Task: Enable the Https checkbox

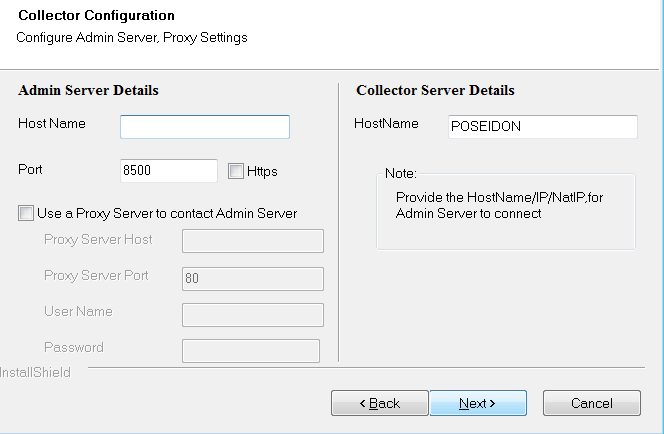Action: [236, 171]
